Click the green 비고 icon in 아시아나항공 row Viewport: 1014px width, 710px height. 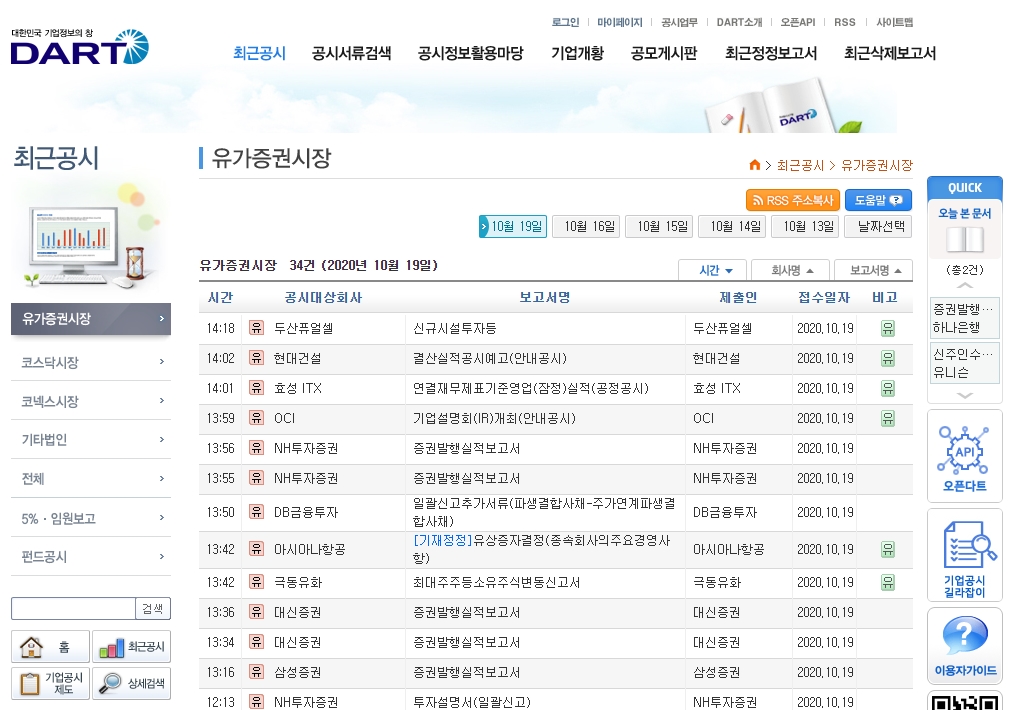[x=888, y=550]
